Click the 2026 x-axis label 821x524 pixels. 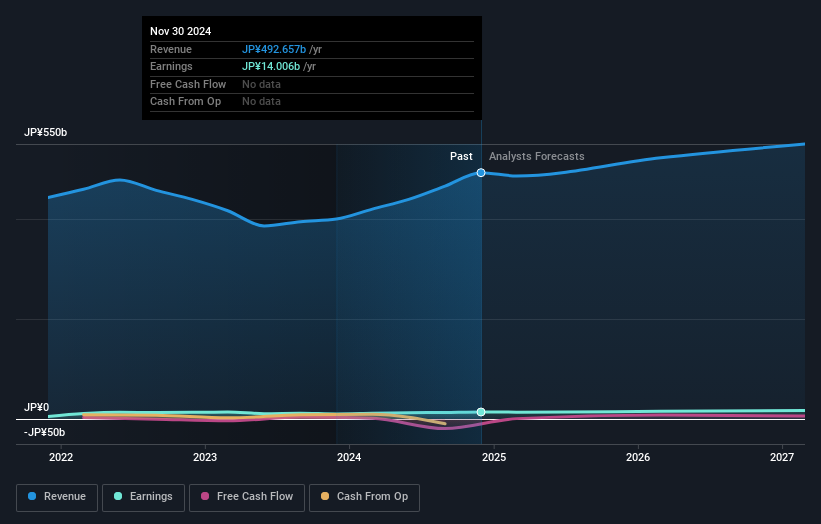(638, 457)
